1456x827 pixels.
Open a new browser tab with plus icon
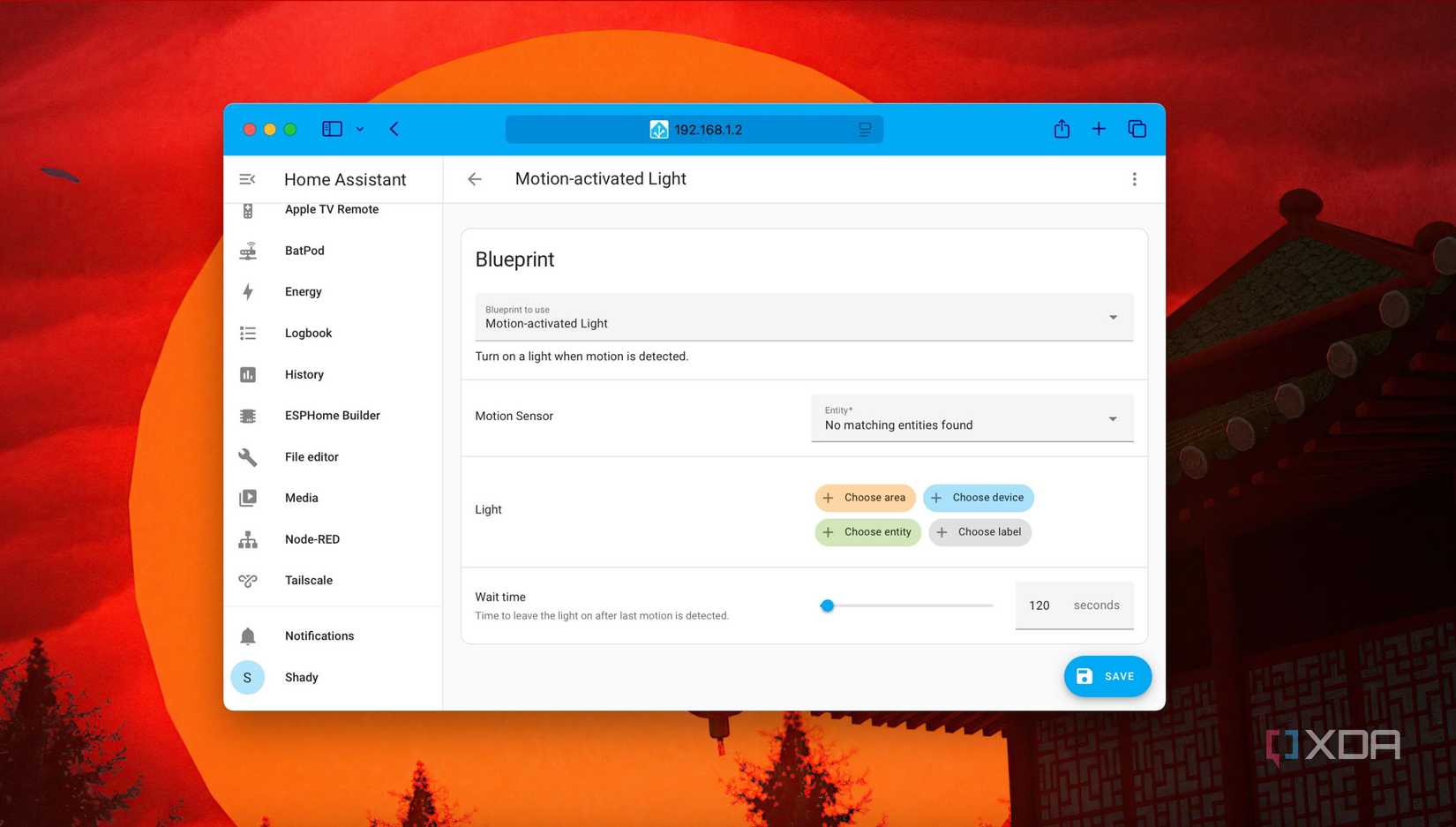(1099, 129)
